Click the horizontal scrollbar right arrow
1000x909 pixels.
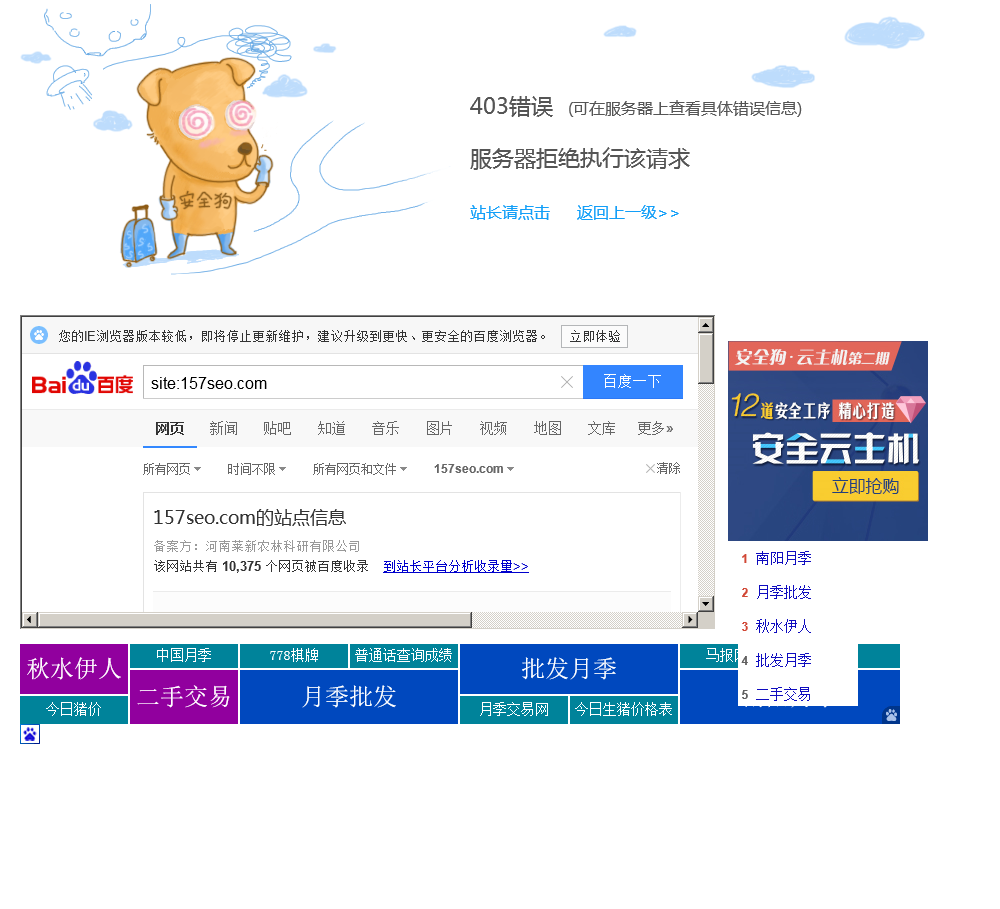pyautogui.click(x=689, y=619)
